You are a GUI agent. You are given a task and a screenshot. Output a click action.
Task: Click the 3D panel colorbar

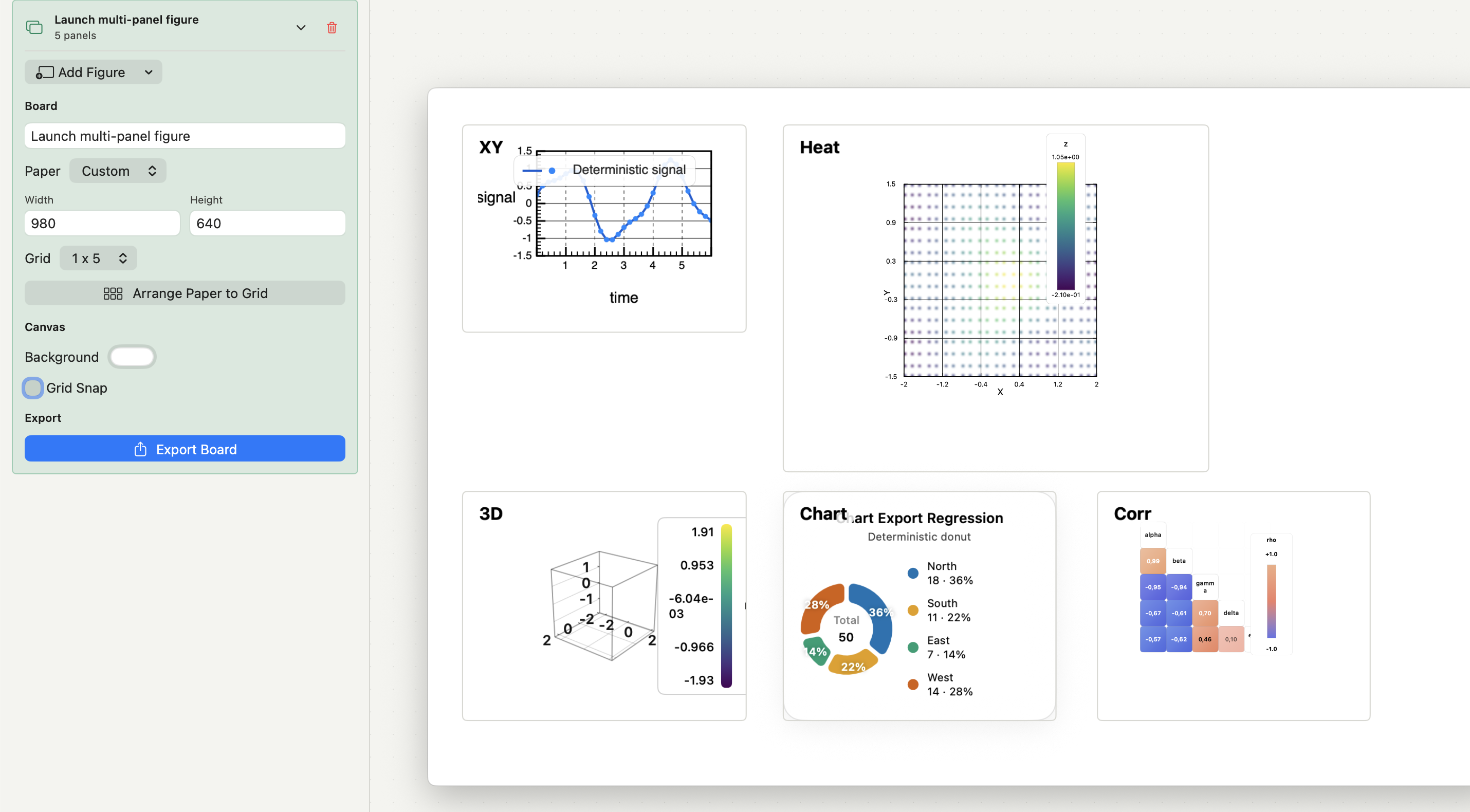tap(726, 605)
